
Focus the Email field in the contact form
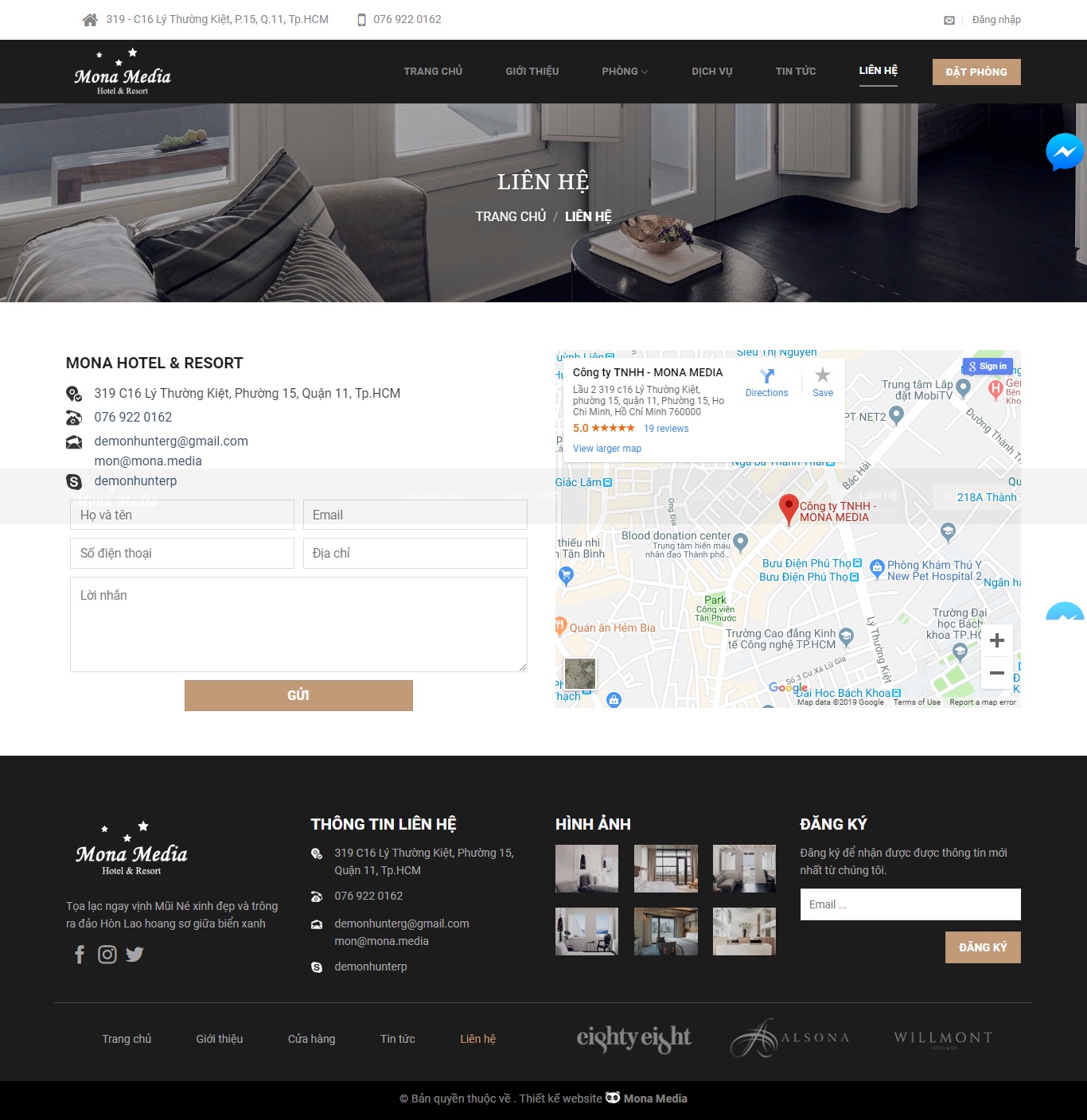(415, 515)
